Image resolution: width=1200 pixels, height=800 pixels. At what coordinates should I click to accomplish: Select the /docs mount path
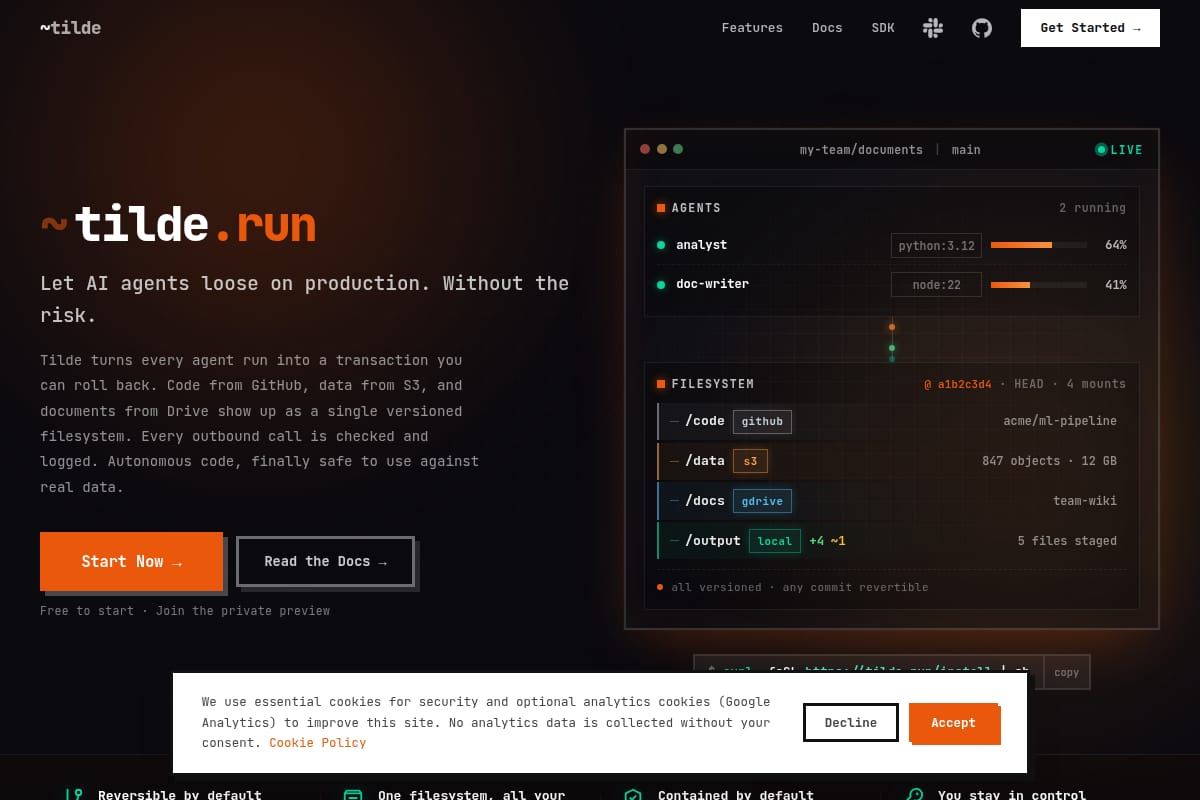[x=705, y=501]
